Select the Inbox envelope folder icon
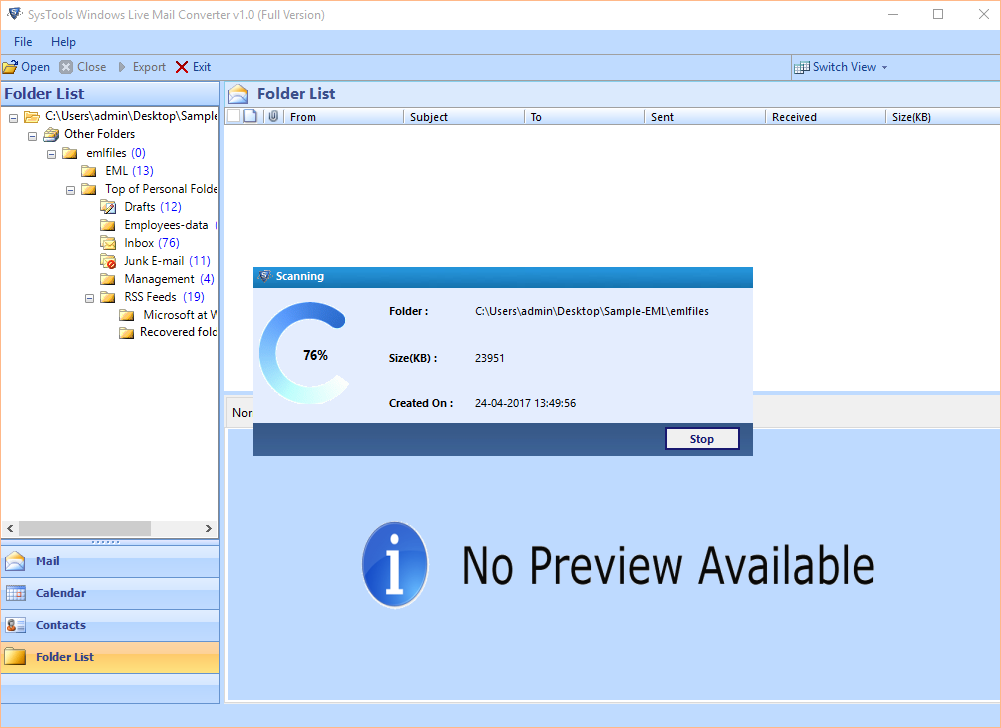 click(108, 243)
